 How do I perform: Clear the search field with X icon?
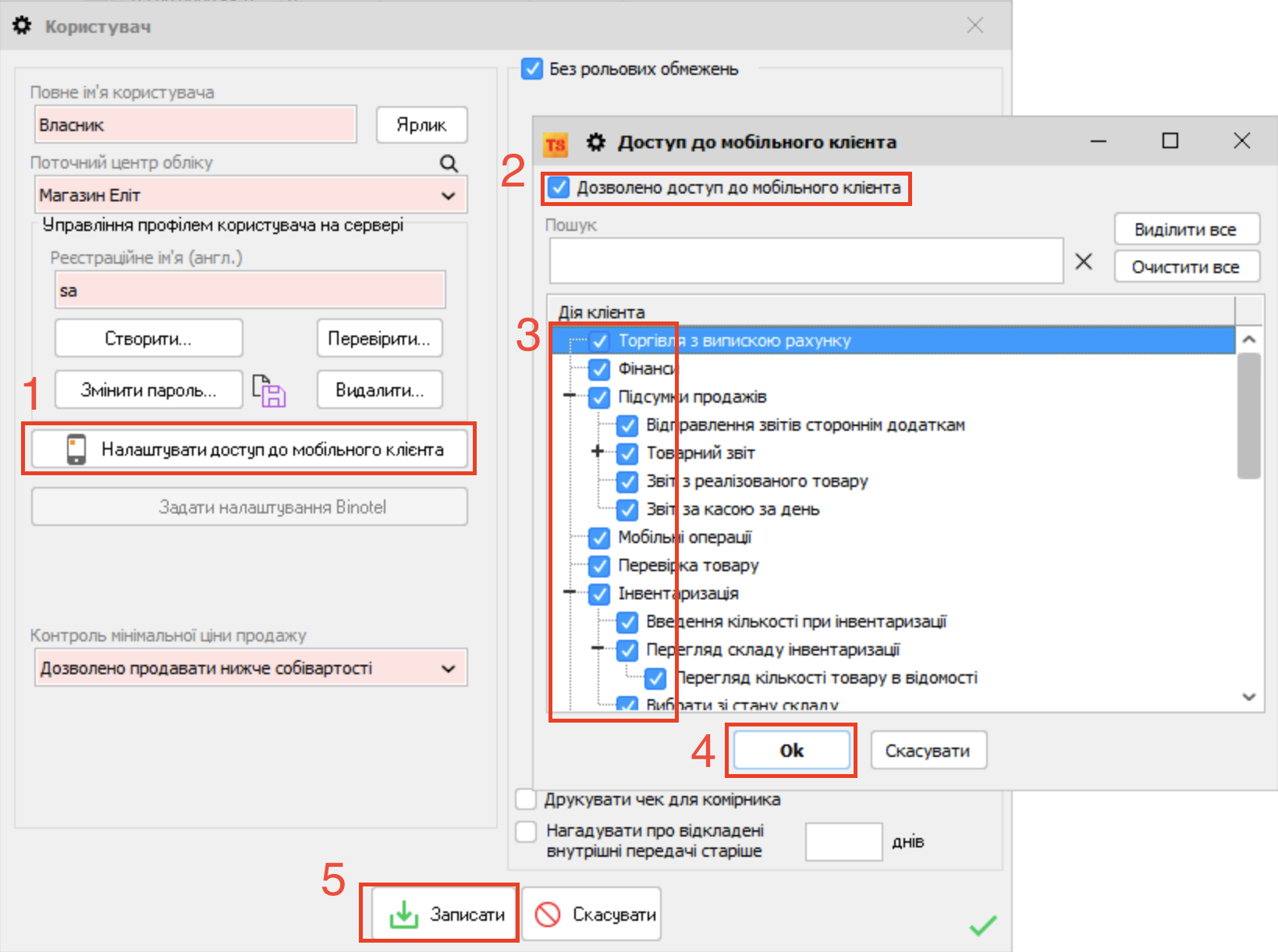(x=1083, y=261)
